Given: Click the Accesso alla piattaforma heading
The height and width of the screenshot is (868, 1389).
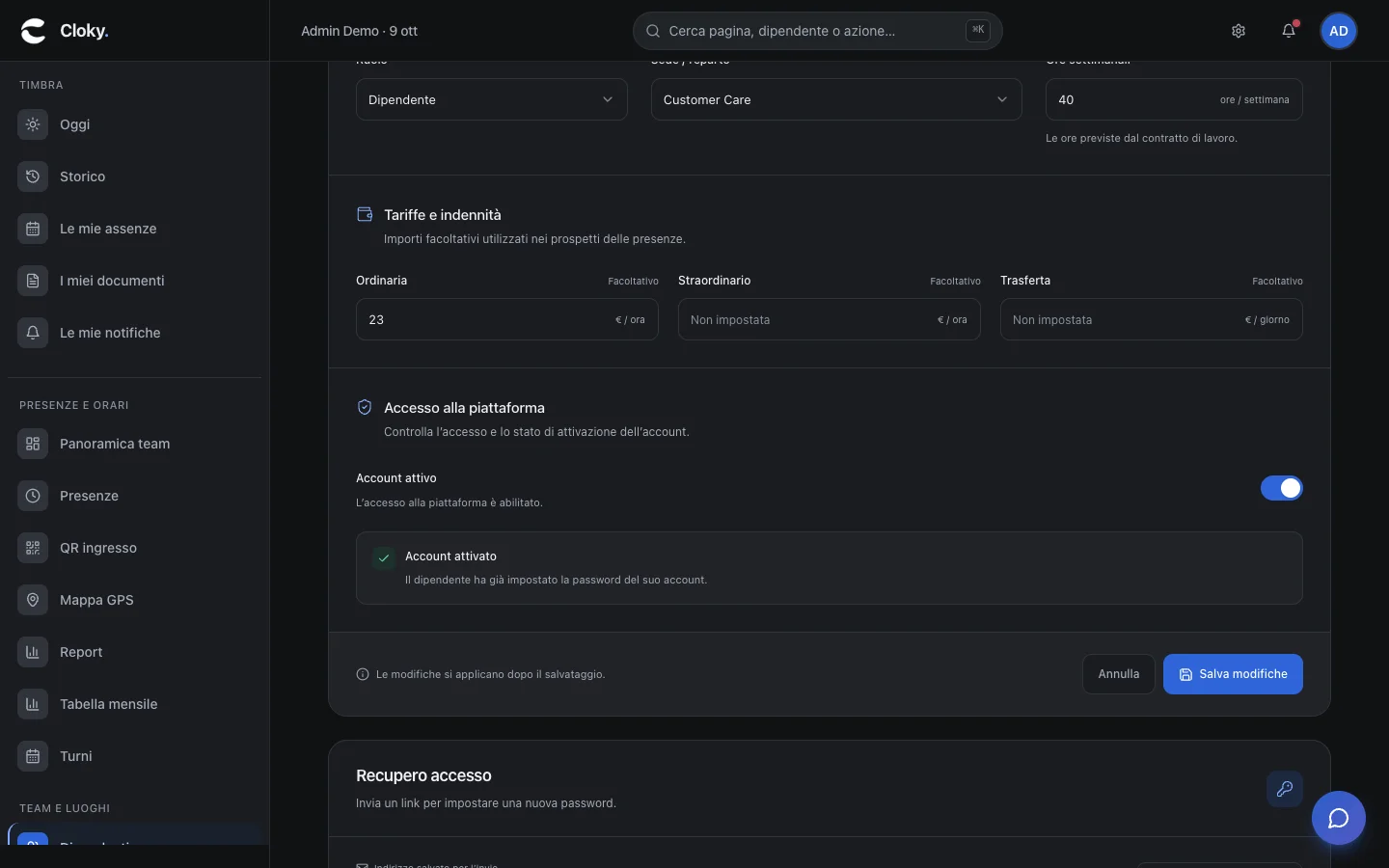Looking at the screenshot, I should click(x=464, y=408).
